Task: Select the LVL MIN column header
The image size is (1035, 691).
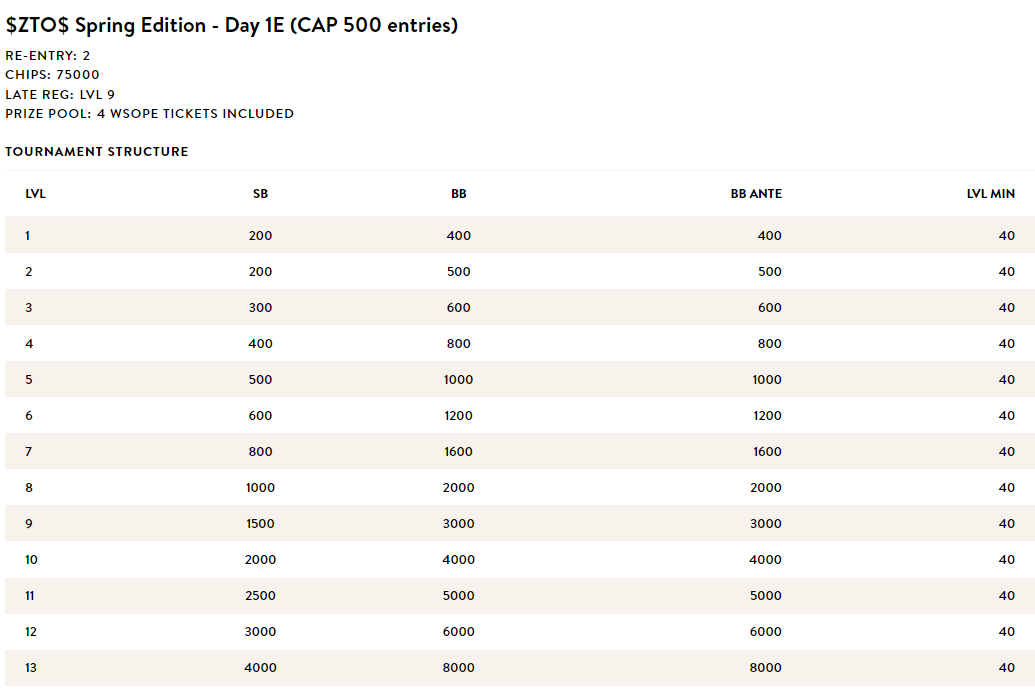Action: [x=991, y=193]
